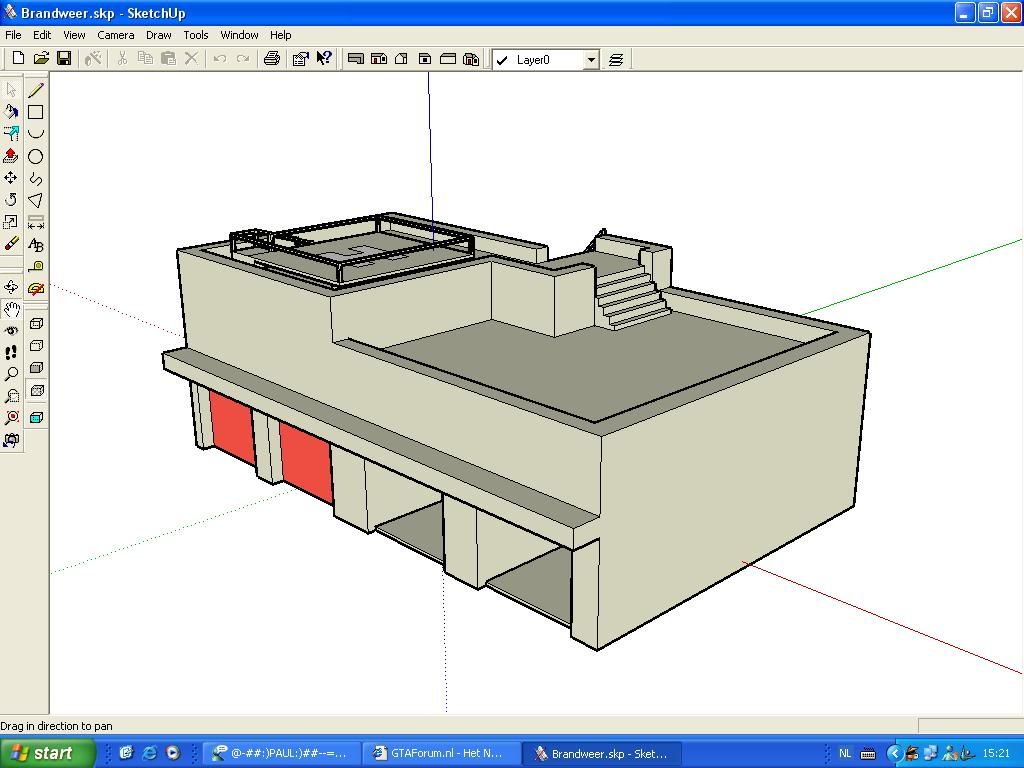The width and height of the screenshot is (1024, 768).
Task: Select the Line pencil tool
Action: pos(36,90)
